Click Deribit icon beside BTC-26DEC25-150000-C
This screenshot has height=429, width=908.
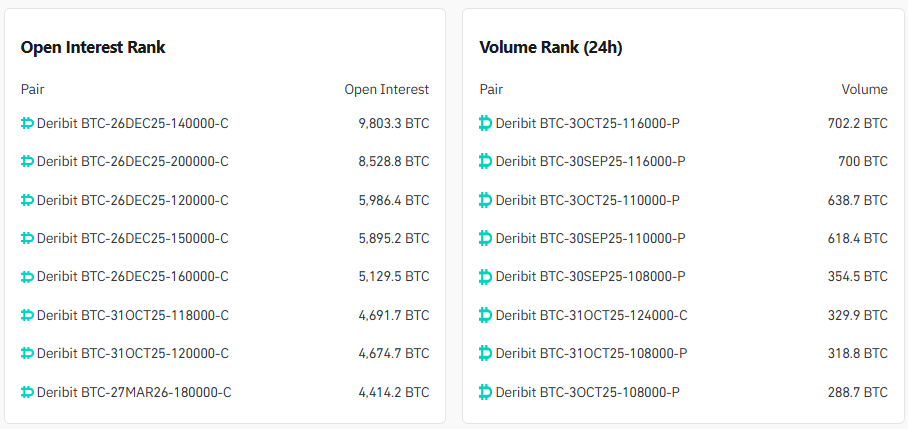27,239
